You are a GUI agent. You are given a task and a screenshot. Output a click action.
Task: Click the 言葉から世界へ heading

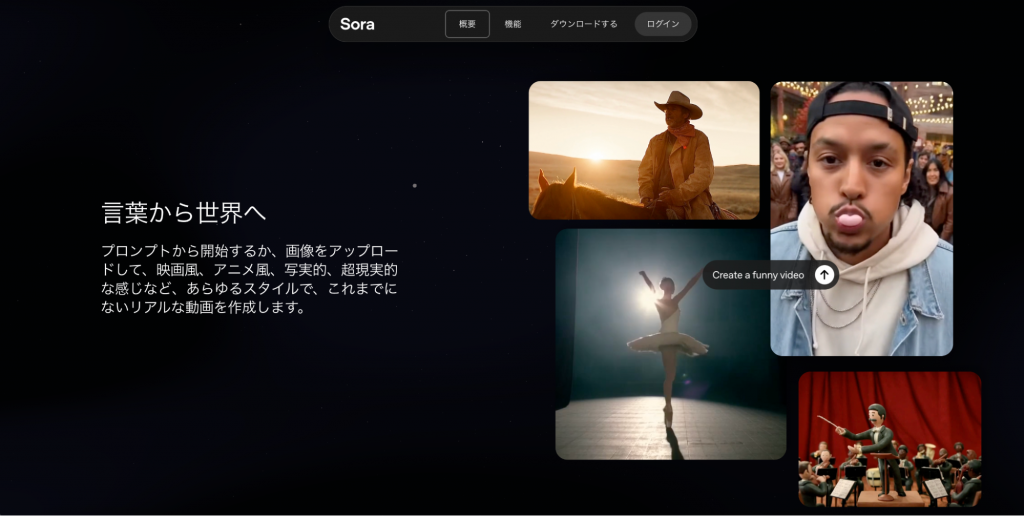pyautogui.click(x=184, y=213)
